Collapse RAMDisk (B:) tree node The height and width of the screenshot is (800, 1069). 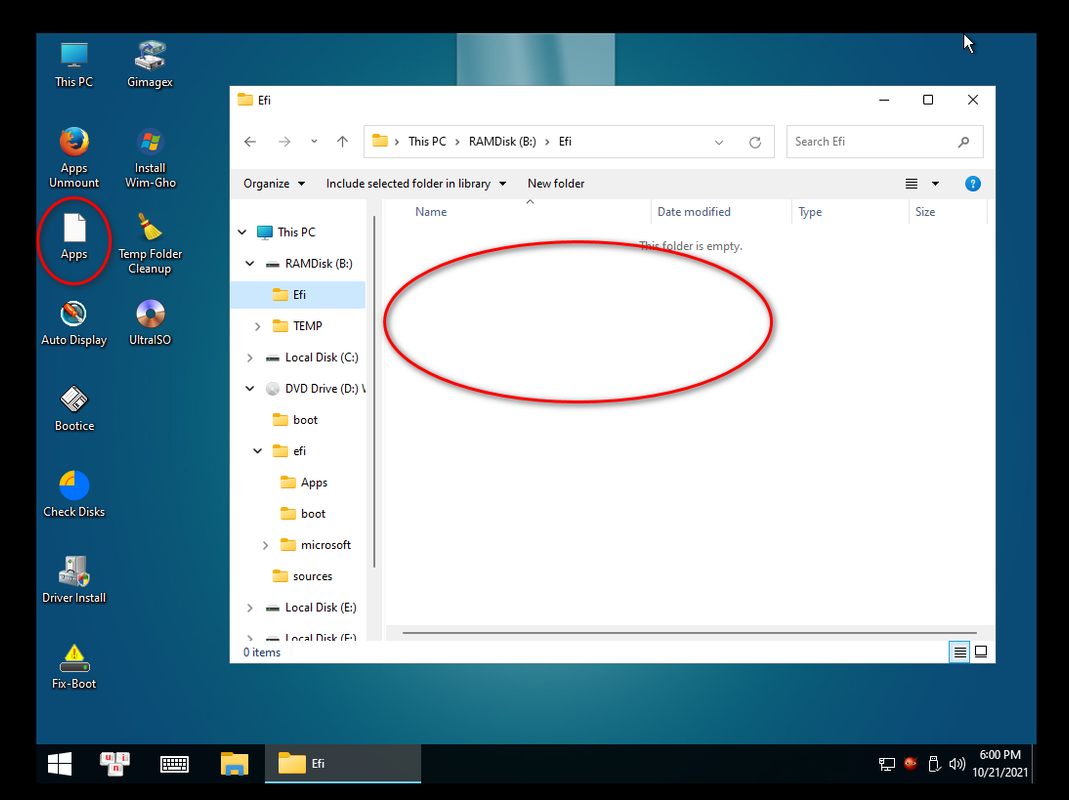tap(250, 264)
